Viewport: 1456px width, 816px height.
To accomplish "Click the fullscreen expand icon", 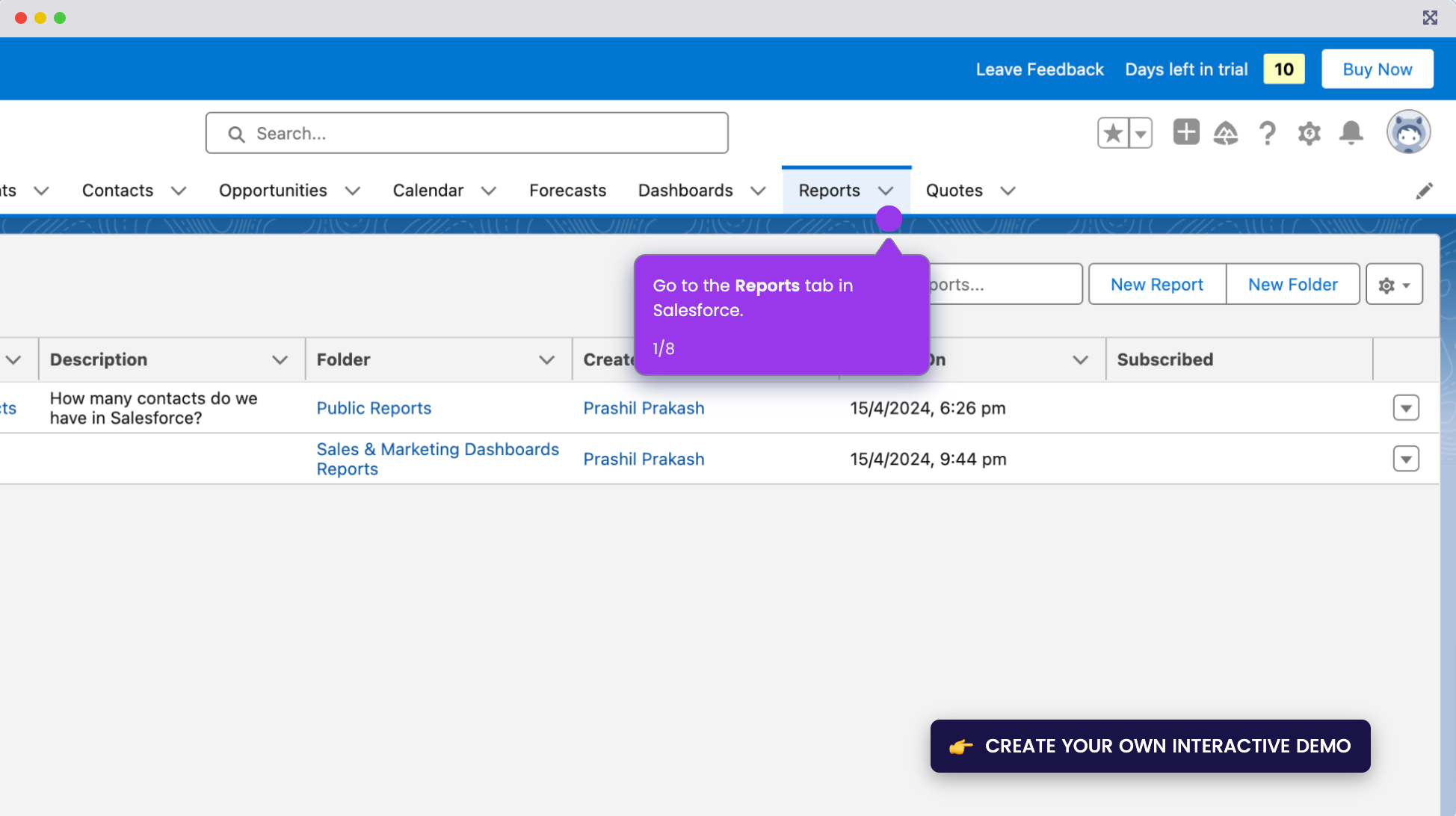I will (x=1430, y=18).
